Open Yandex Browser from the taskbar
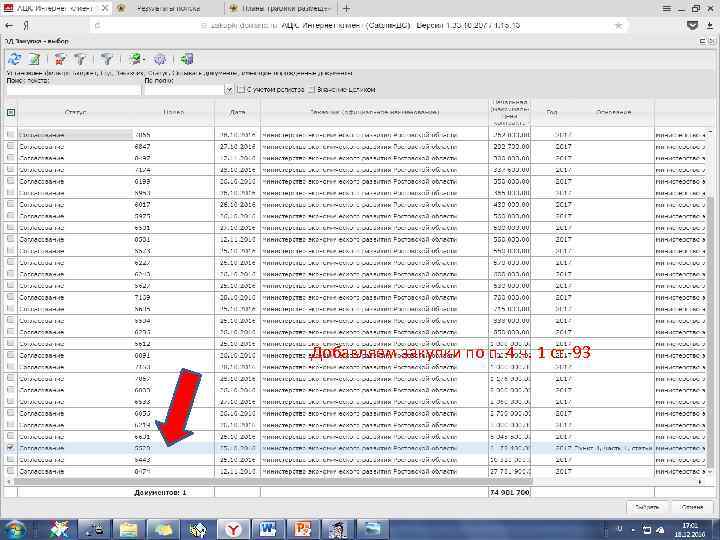Image resolution: width=720 pixels, height=540 pixels. click(x=233, y=529)
